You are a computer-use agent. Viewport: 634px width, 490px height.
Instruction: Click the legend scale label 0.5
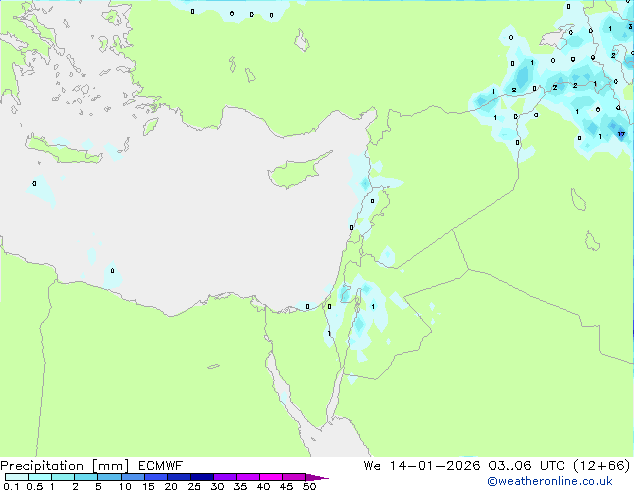point(34,486)
